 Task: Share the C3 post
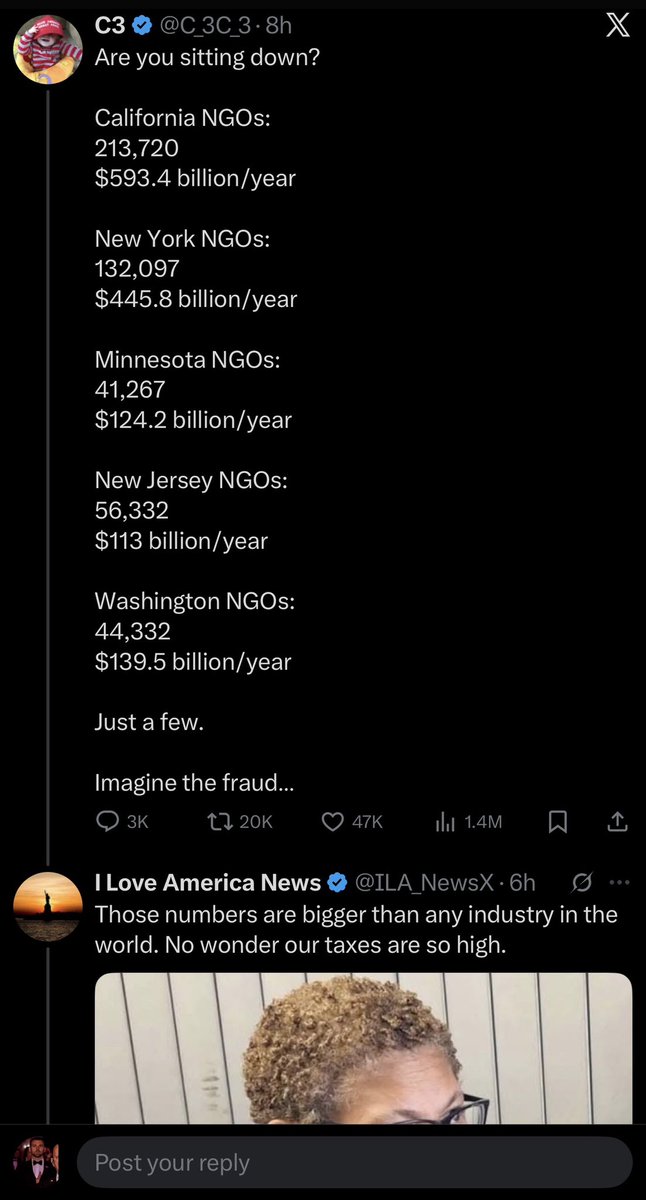pos(617,821)
